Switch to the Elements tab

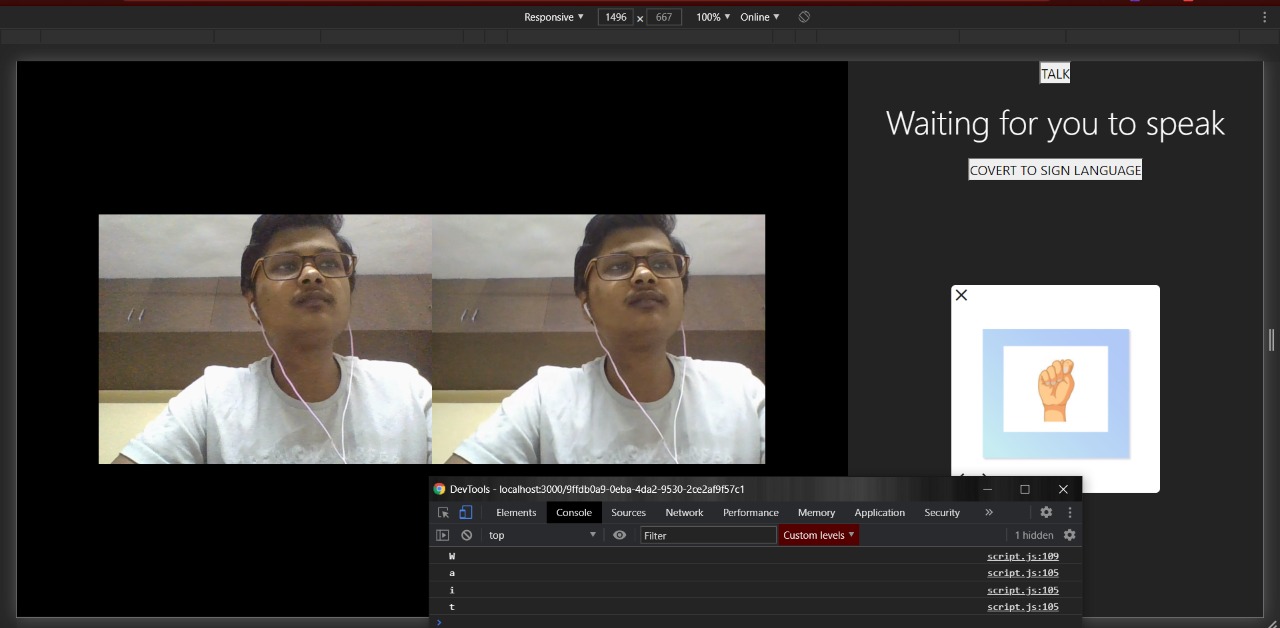[516, 512]
